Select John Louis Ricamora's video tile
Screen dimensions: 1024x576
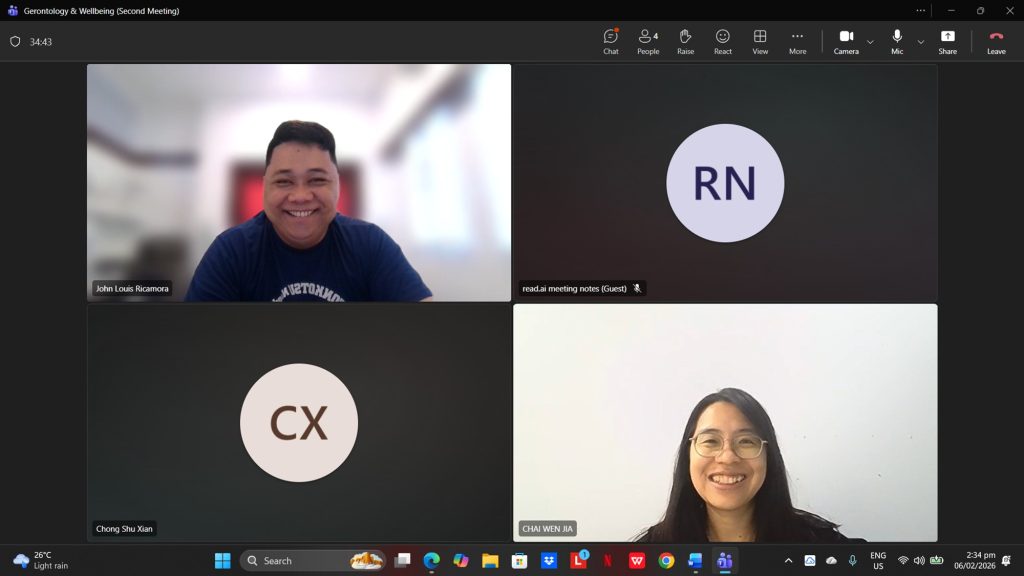(299, 183)
